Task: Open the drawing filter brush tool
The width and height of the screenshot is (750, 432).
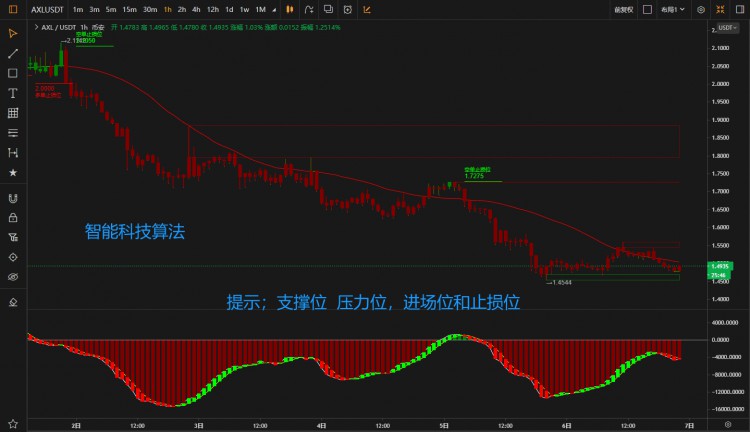Action: (x=13, y=237)
